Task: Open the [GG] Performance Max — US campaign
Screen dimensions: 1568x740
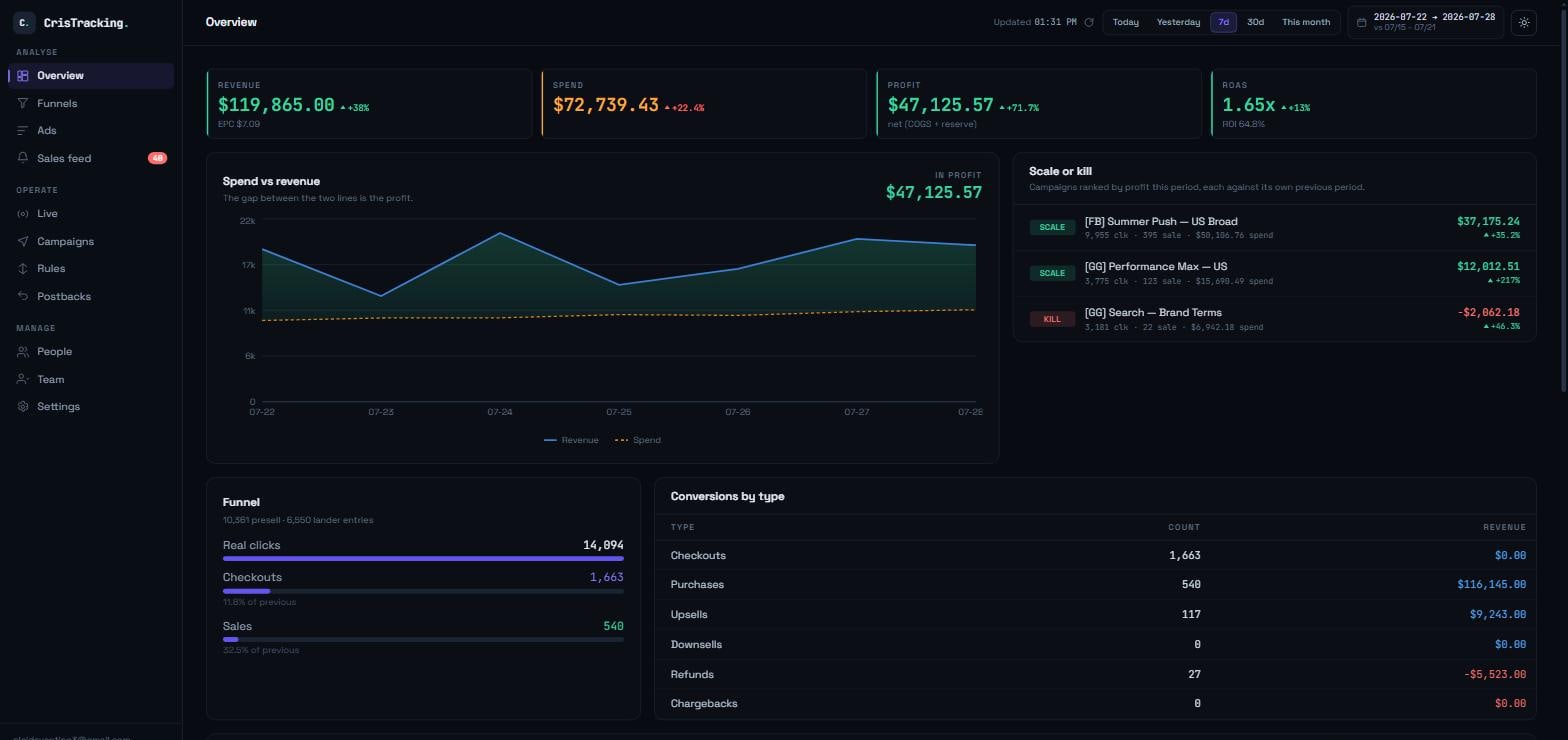Action: tap(1274, 273)
